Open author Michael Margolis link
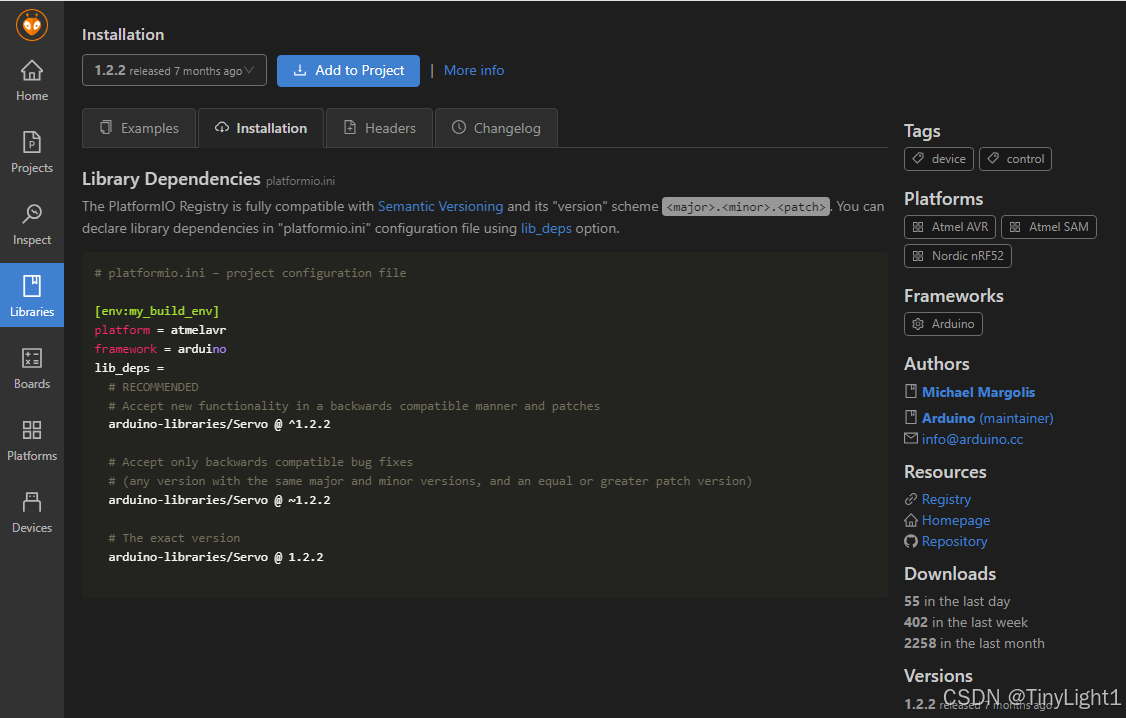This screenshot has height=718, width=1126. pyautogui.click(x=978, y=392)
